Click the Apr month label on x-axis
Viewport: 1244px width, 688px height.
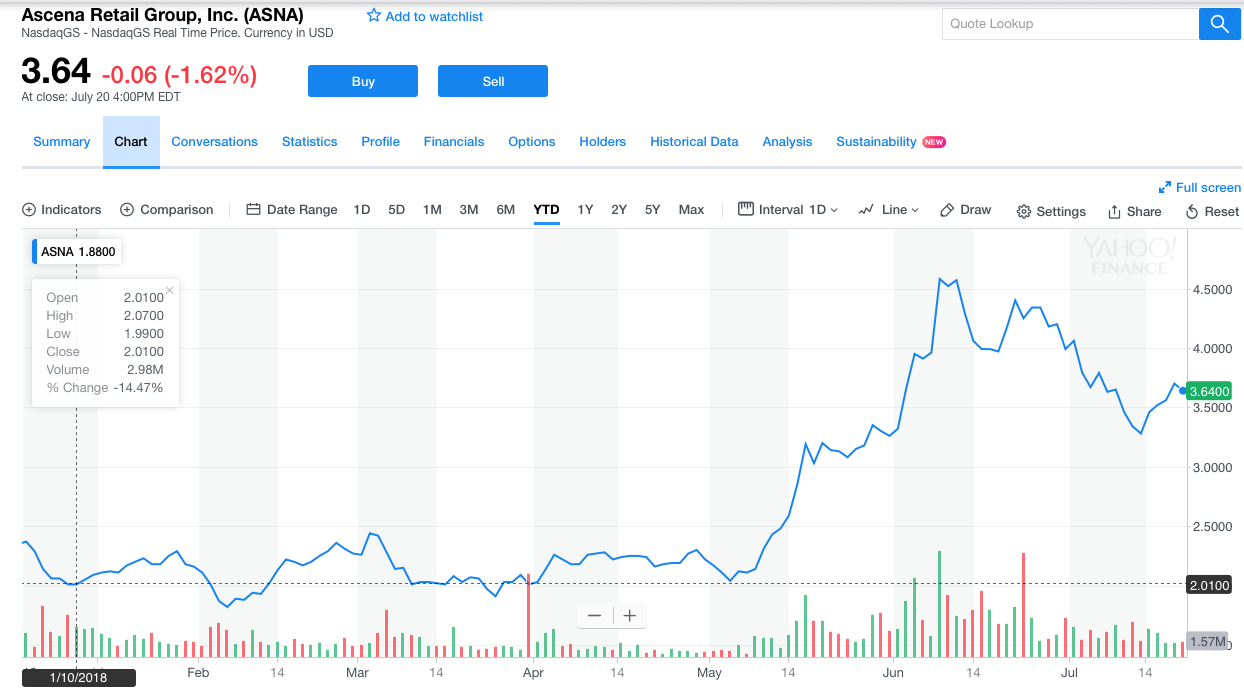click(x=533, y=673)
